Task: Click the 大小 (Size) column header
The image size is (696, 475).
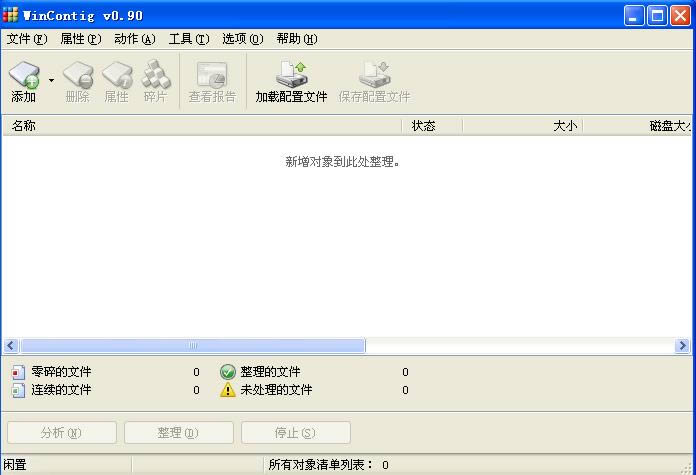Action: click(522, 126)
